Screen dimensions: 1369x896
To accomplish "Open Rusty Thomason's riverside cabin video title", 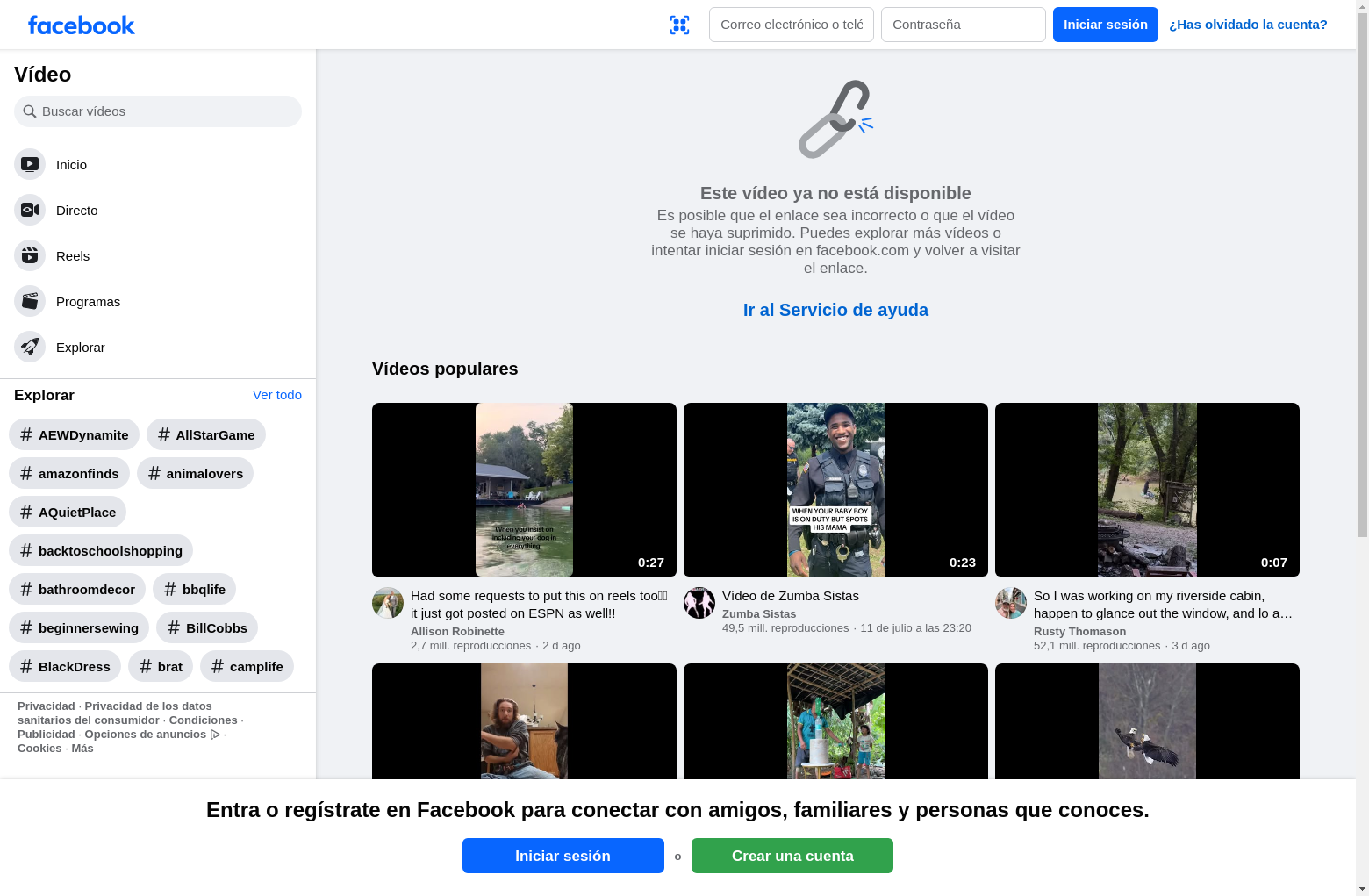I will 1164,605.
